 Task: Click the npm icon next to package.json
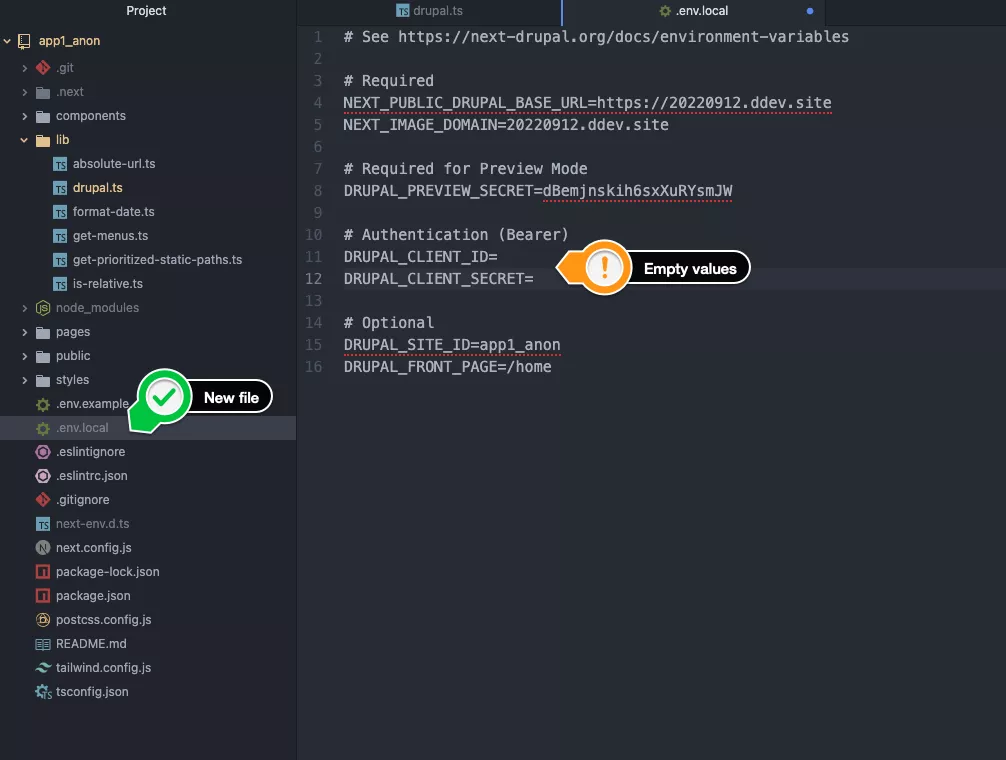43,596
